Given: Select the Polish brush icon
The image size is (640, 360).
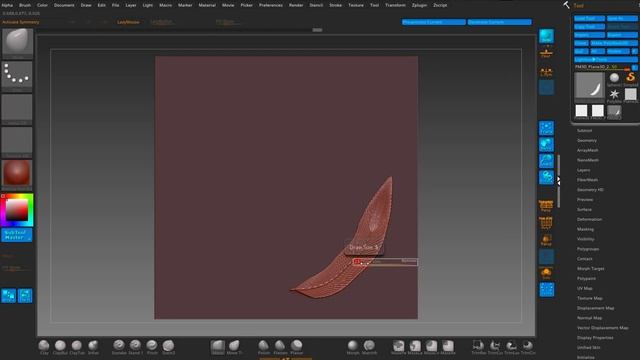Looking at the screenshot, I should click(x=264, y=346).
